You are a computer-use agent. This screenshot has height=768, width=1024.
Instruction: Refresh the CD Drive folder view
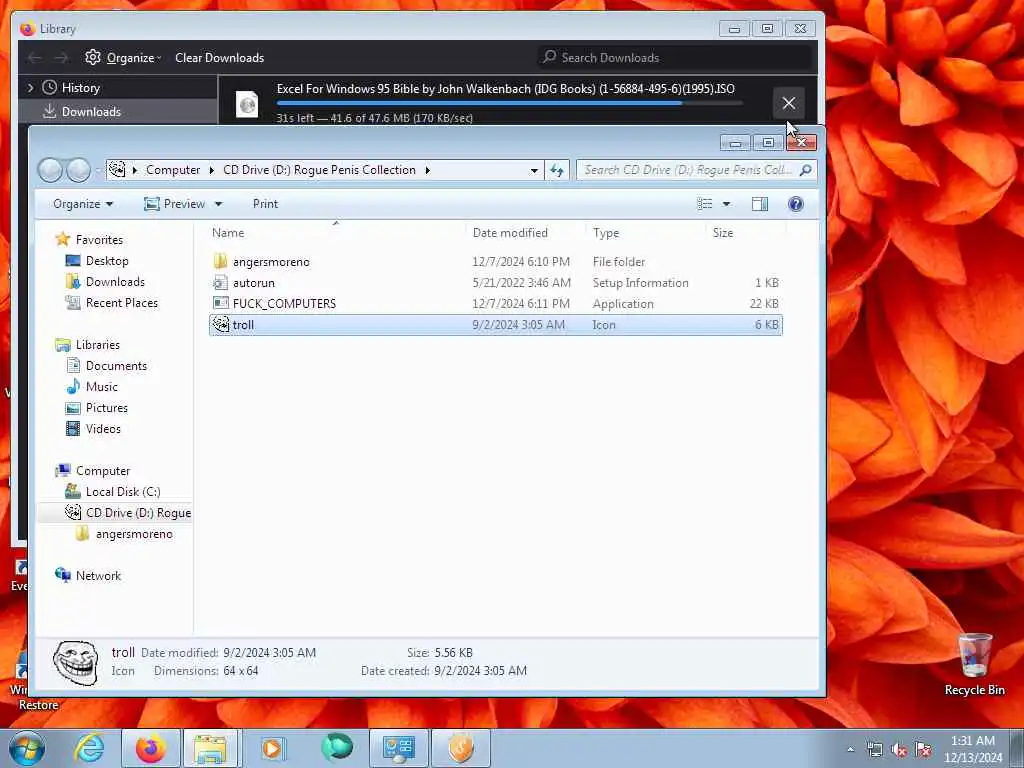tap(556, 170)
